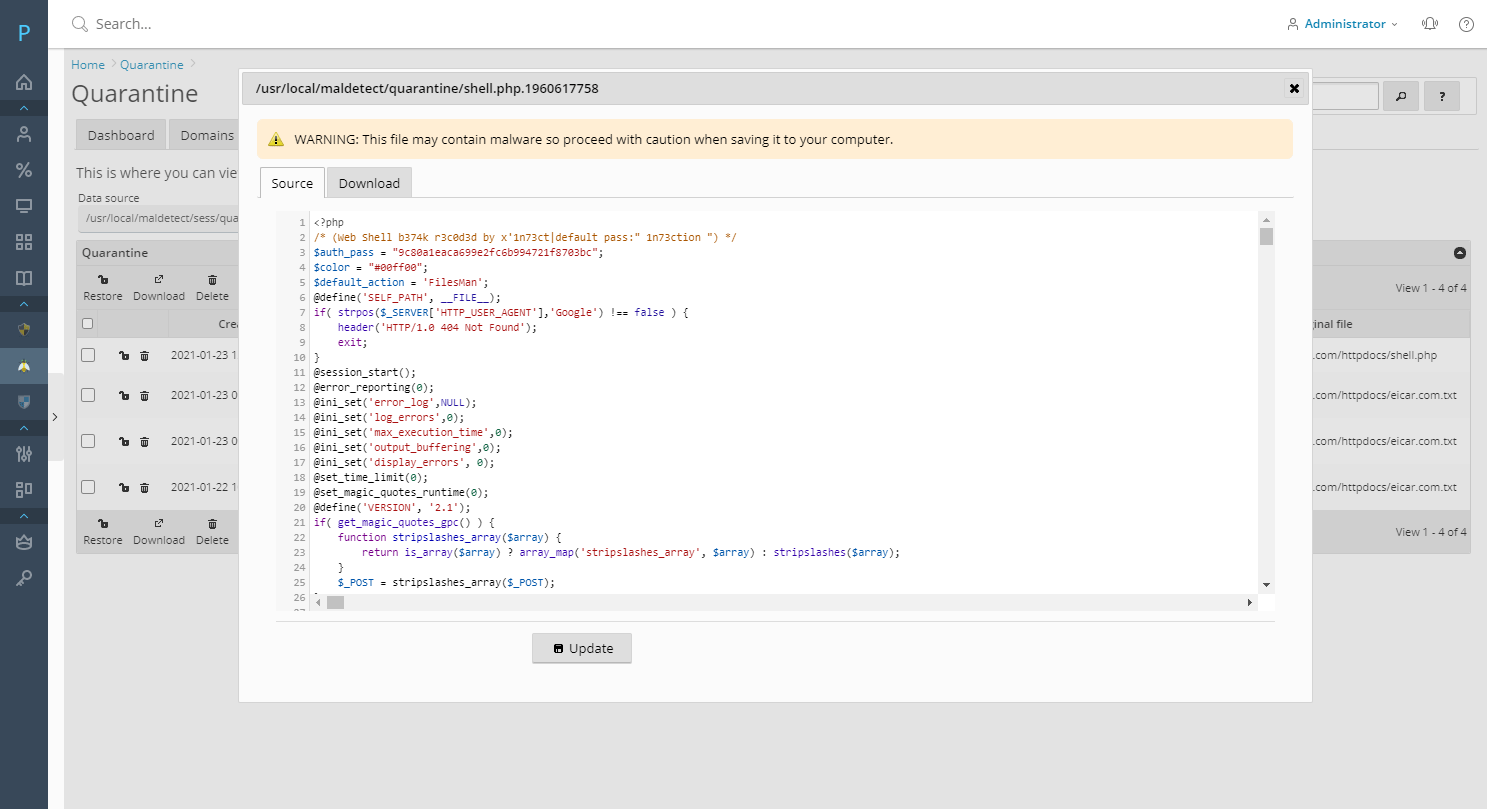Viewport: 1487px width, 809px height.
Task: Click restore icon in the 2021-01-22 row
Action: point(123,487)
